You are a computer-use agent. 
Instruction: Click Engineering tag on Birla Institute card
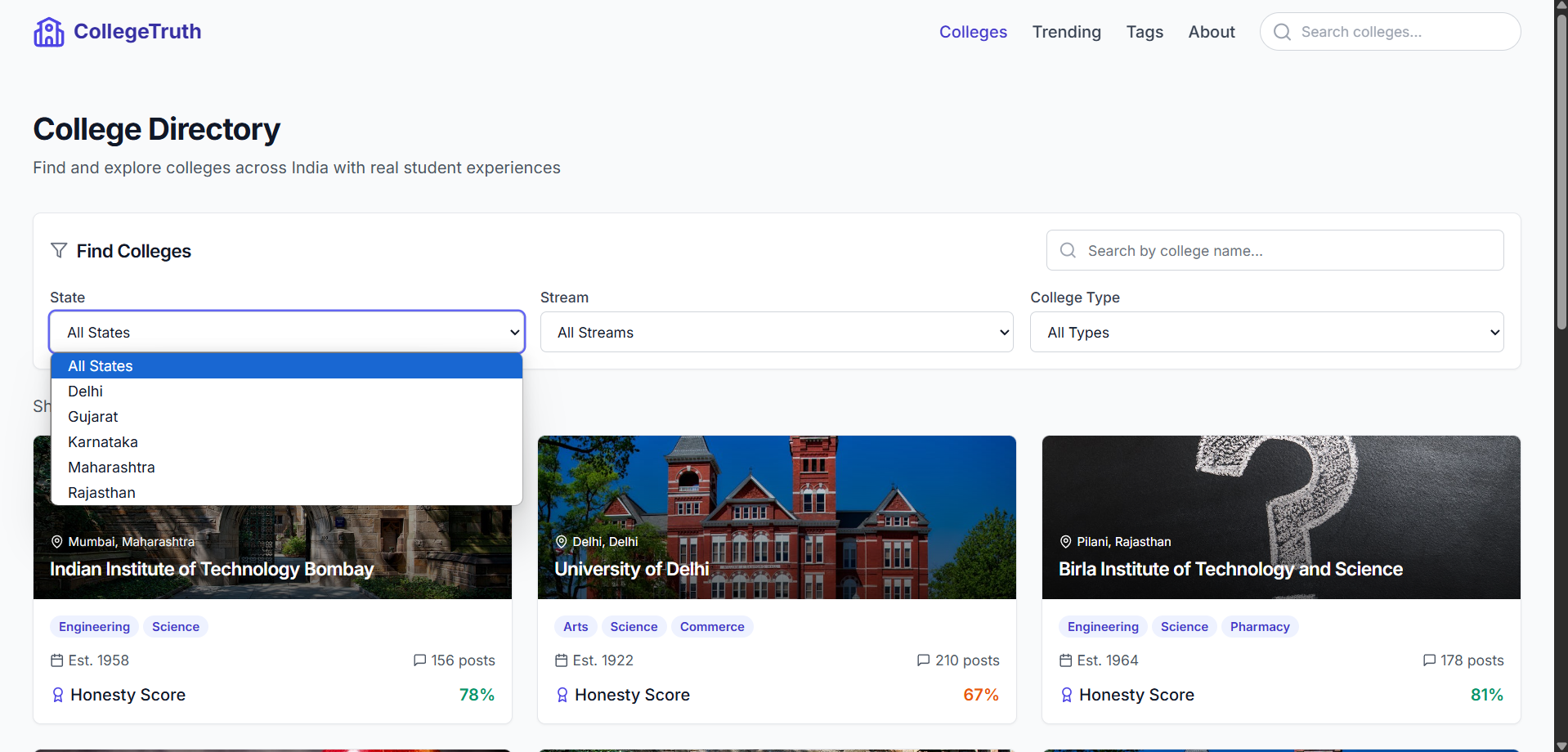(1103, 627)
